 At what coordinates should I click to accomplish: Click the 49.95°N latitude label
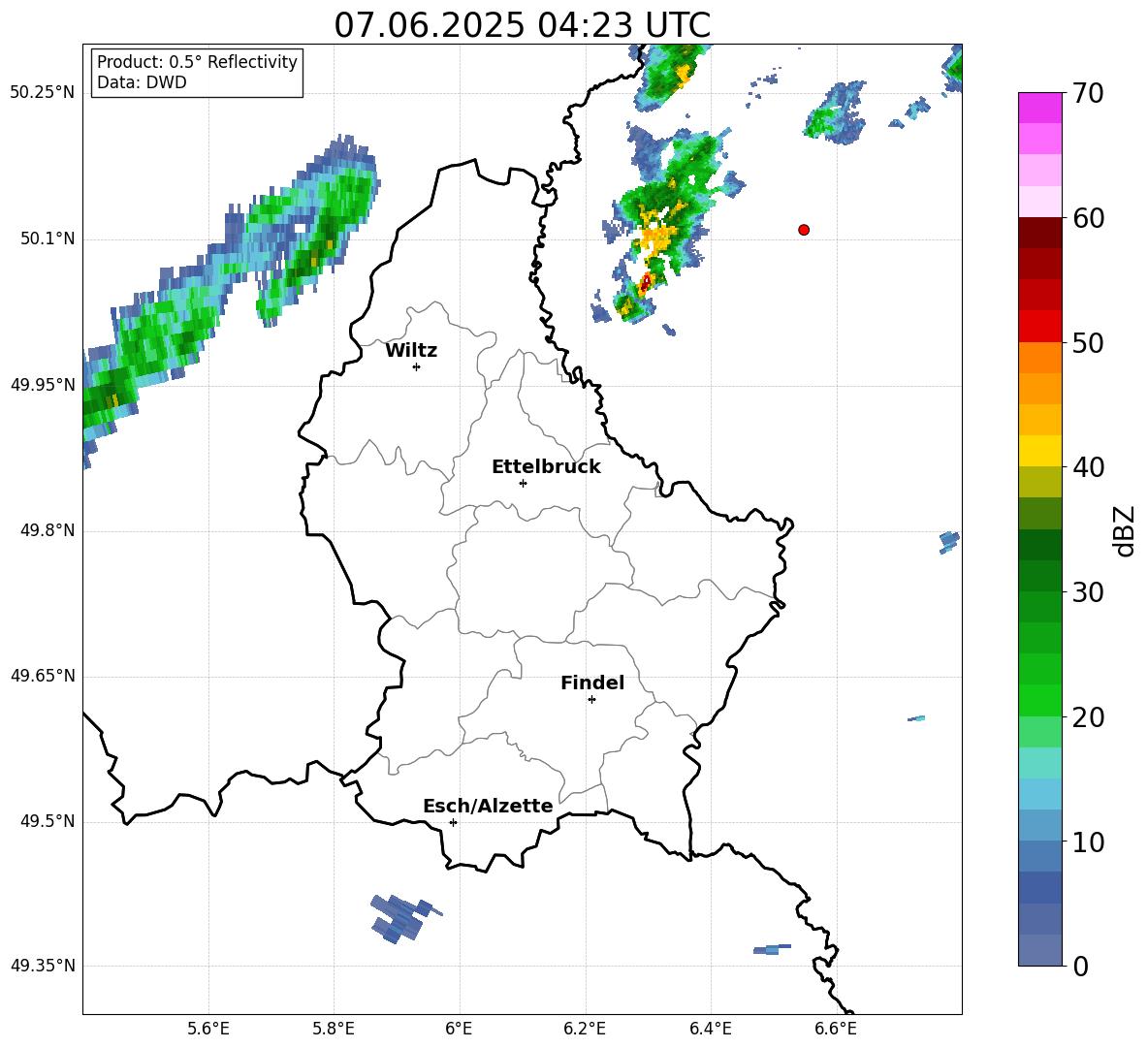(42, 385)
